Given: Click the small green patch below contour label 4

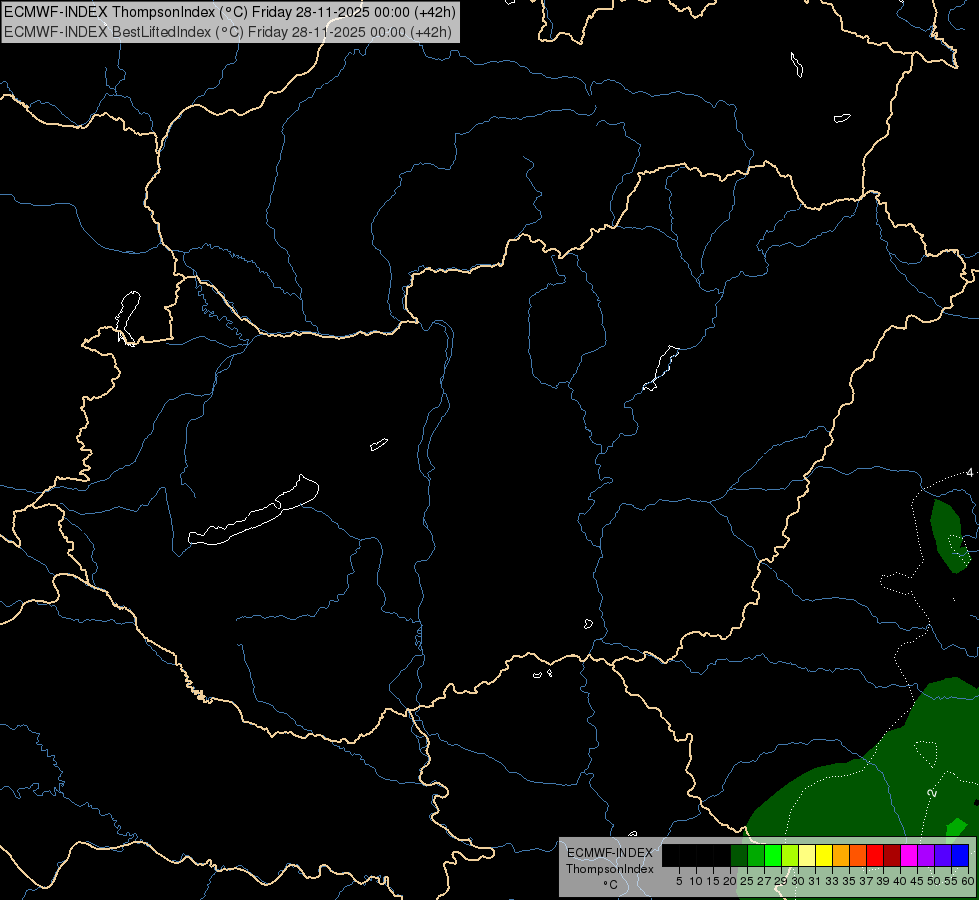Looking at the screenshot, I should 950,535.
